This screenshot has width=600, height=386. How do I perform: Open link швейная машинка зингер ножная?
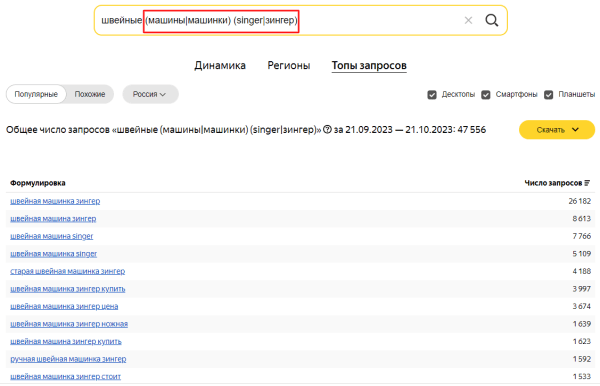pos(69,324)
